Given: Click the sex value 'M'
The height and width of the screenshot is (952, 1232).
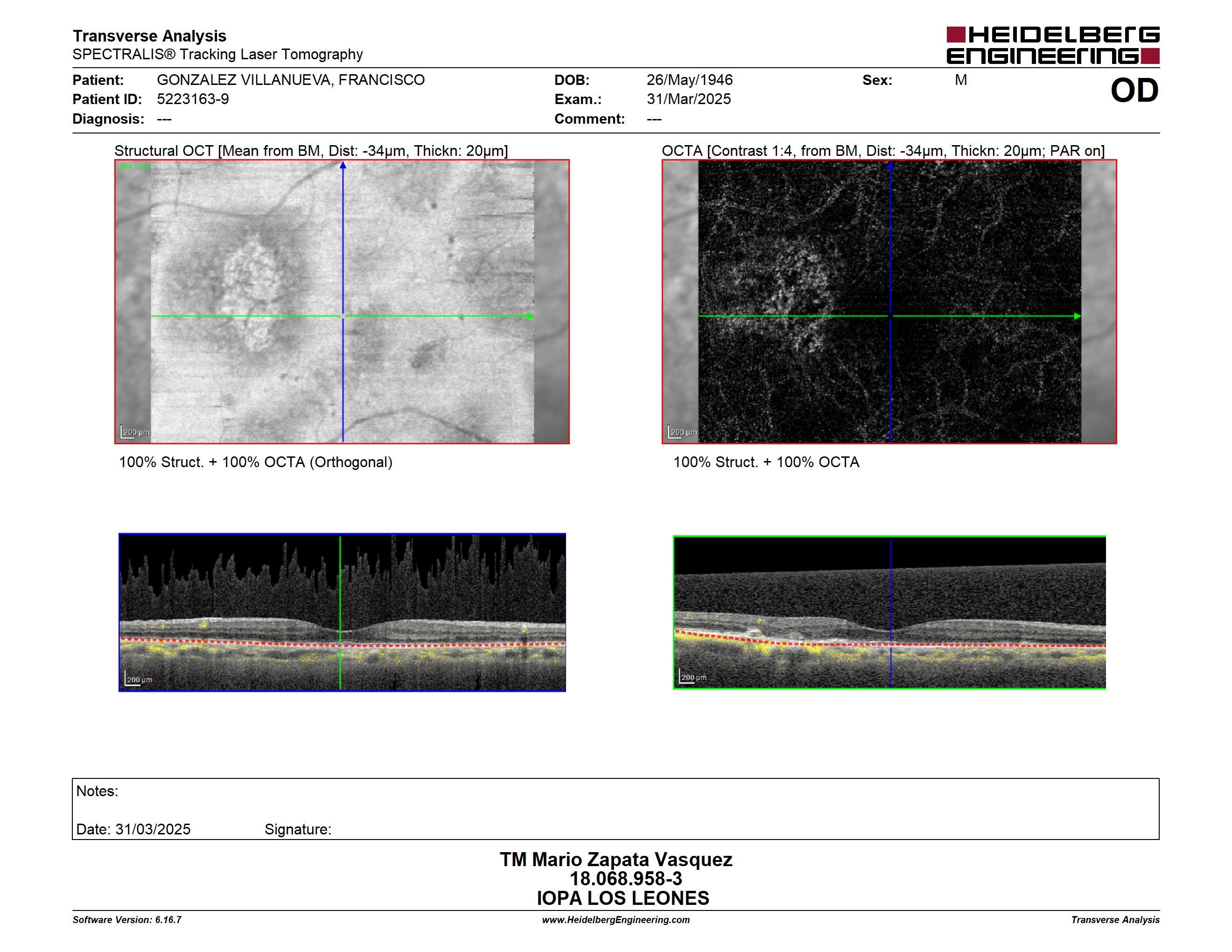Looking at the screenshot, I should click(x=961, y=80).
